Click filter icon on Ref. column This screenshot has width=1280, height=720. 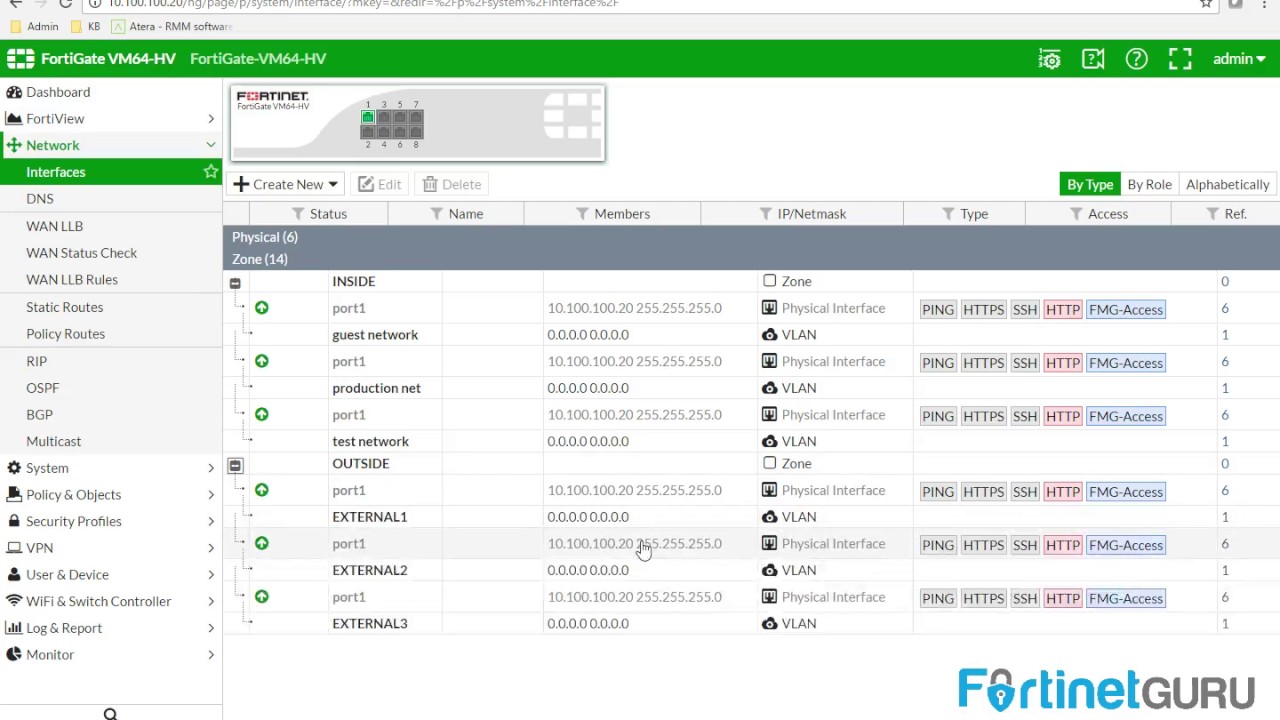[1212, 214]
